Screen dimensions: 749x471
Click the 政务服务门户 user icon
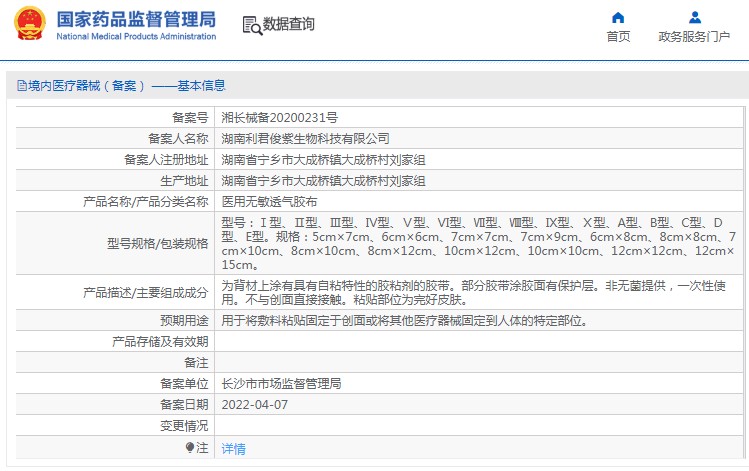695,18
